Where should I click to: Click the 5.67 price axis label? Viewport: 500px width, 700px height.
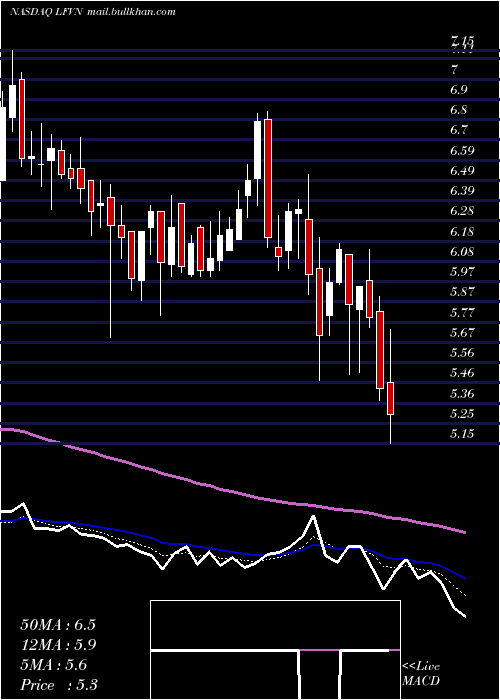coord(462,332)
